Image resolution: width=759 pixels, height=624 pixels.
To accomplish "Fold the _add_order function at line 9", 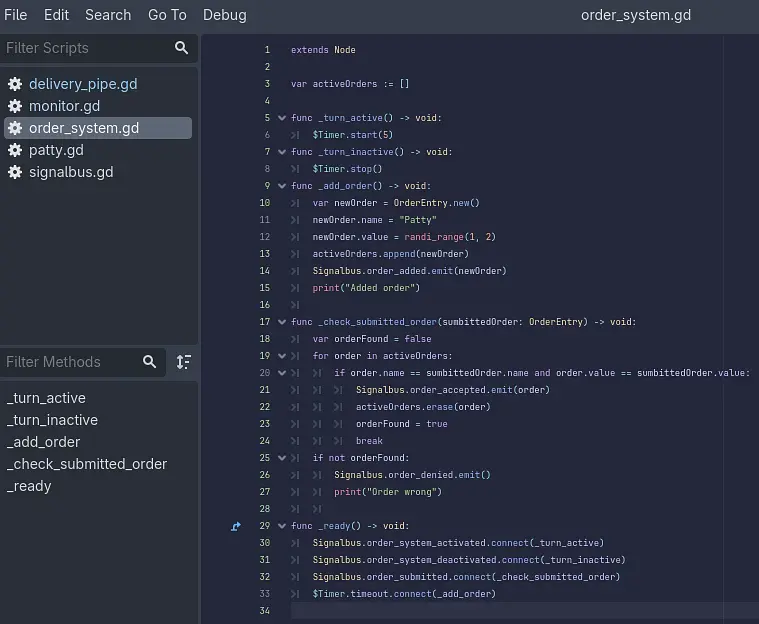I will [x=282, y=186].
